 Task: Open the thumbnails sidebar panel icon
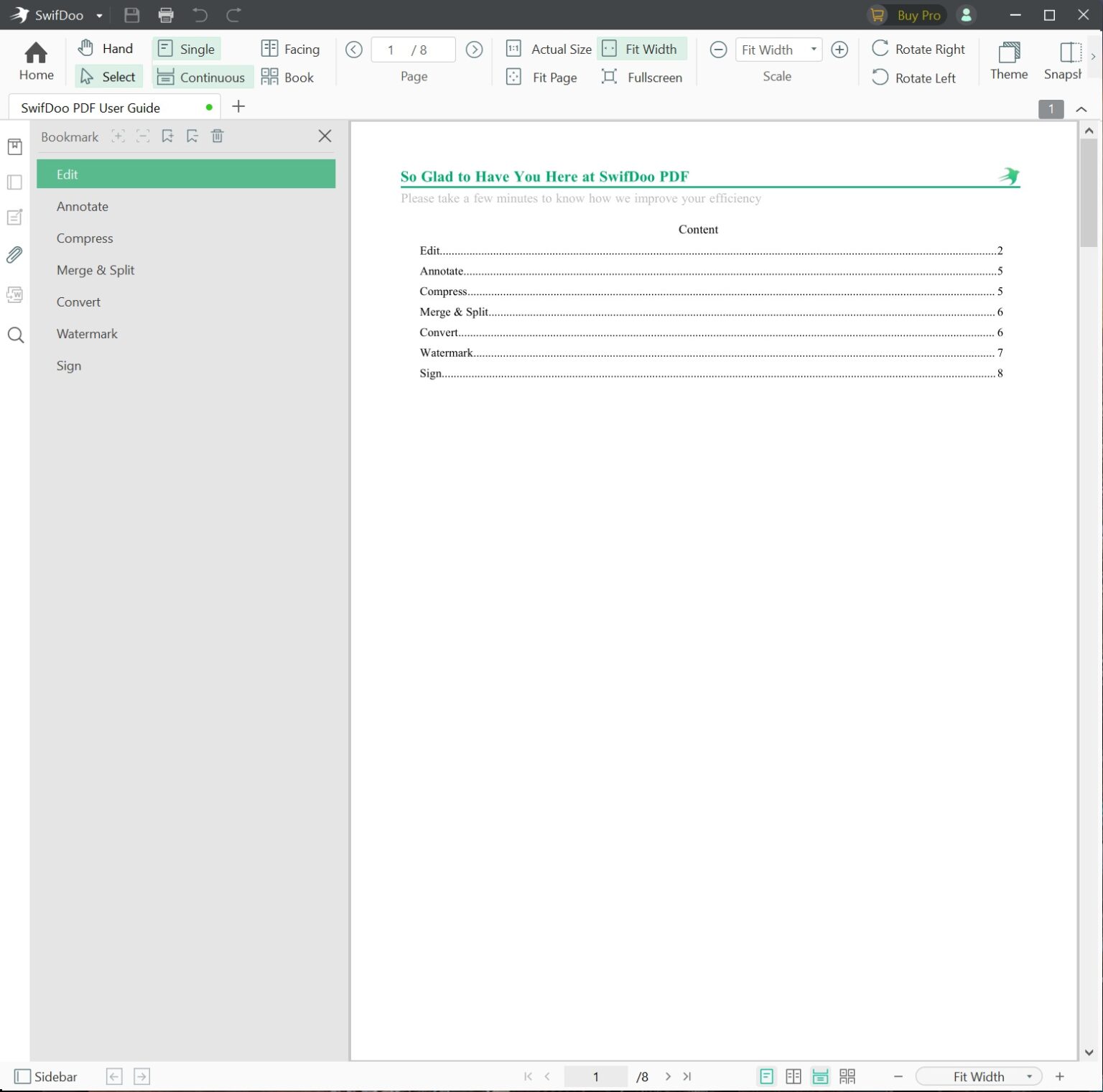[15, 182]
